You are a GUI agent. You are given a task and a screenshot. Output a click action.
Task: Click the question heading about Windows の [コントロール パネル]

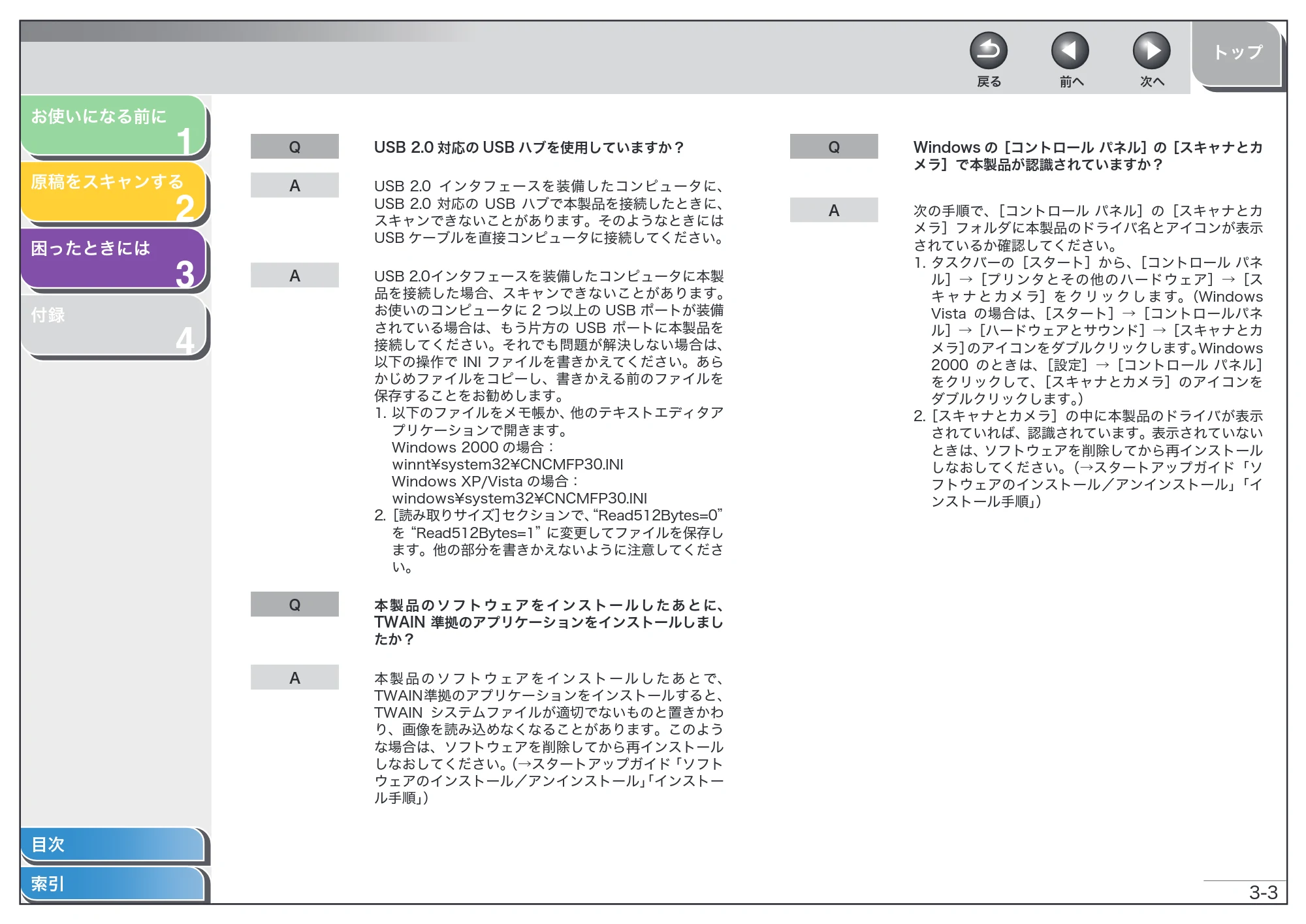(x=1088, y=156)
